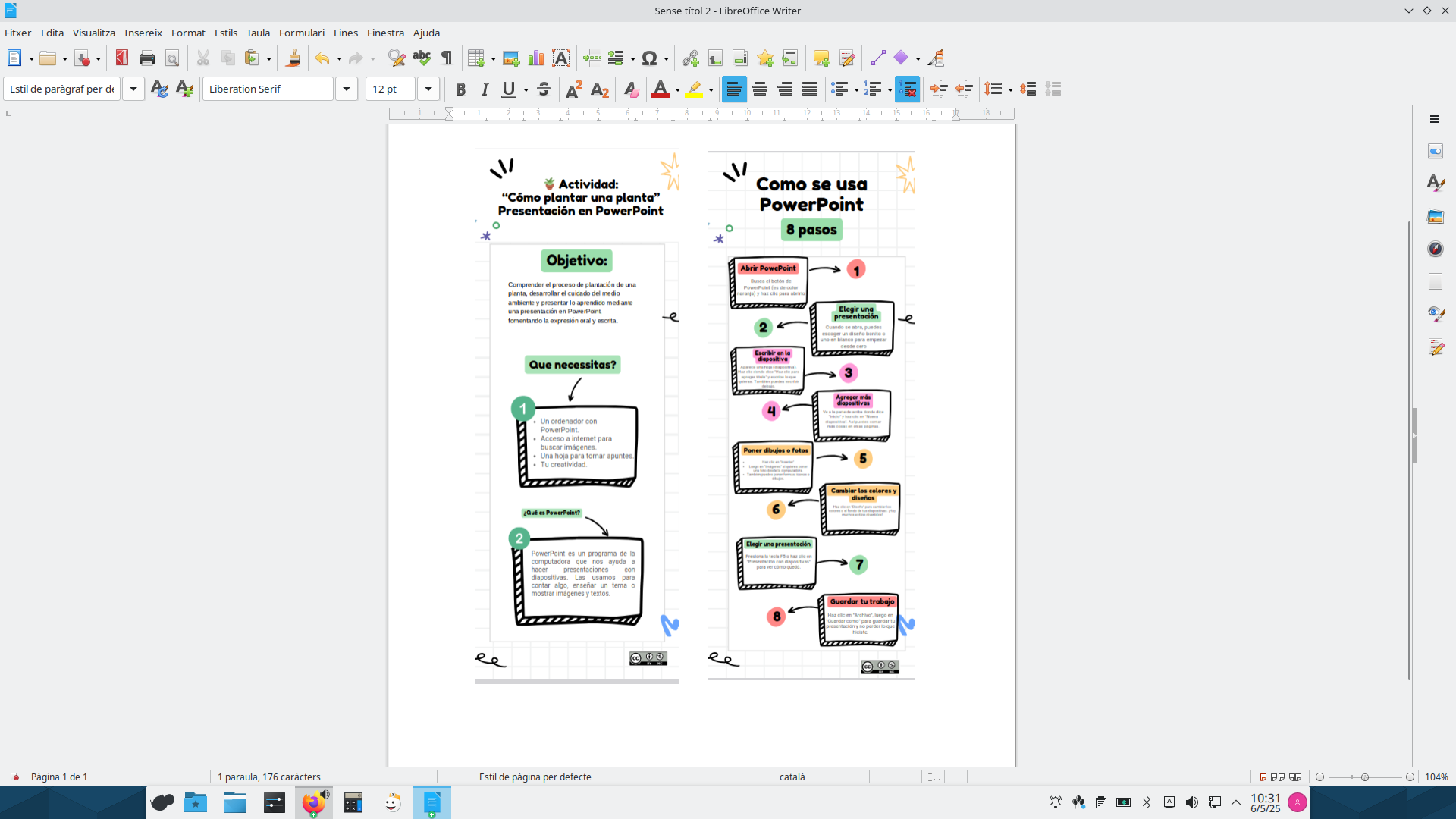Screen dimensions: 1456x819
Task: Click the Cut scissors icon
Action: 203,58
